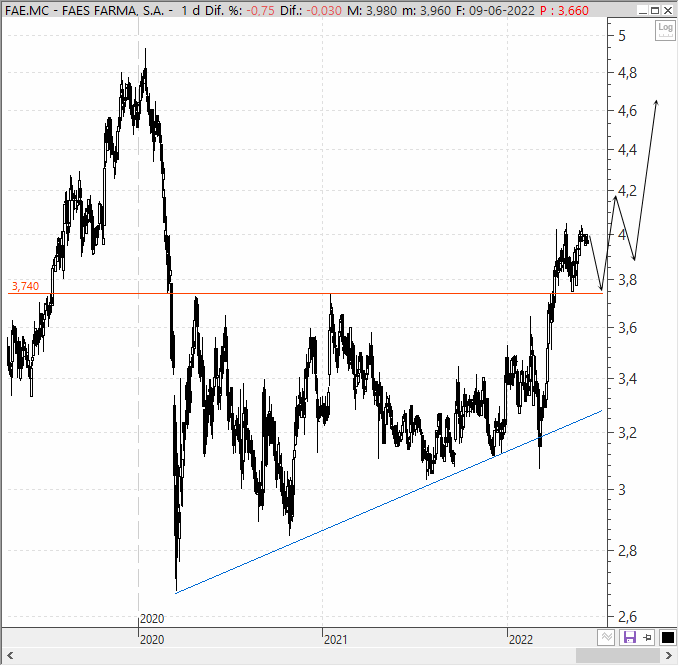Click the horizontal scrollbar thumb
The width and height of the screenshot is (679, 666).
coord(618,656)
